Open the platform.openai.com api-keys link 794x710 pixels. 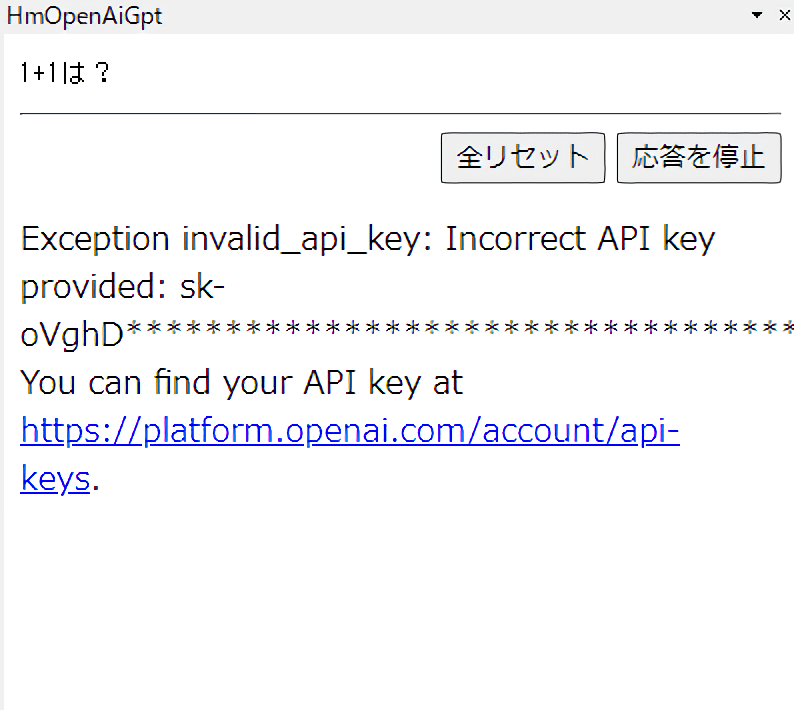[350, 431]
